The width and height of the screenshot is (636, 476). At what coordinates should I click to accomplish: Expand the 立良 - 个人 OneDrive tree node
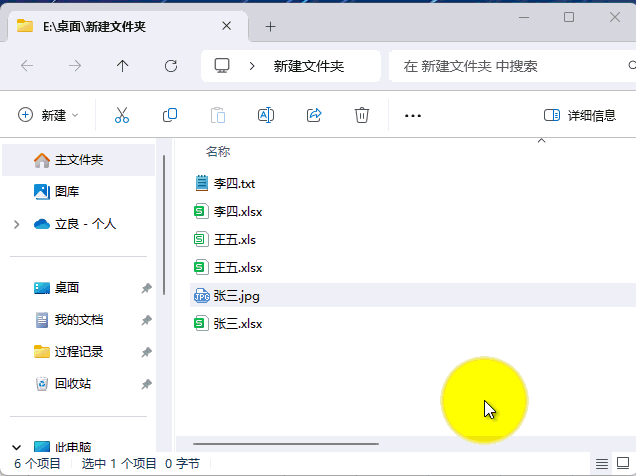click(x=17, y=224)
